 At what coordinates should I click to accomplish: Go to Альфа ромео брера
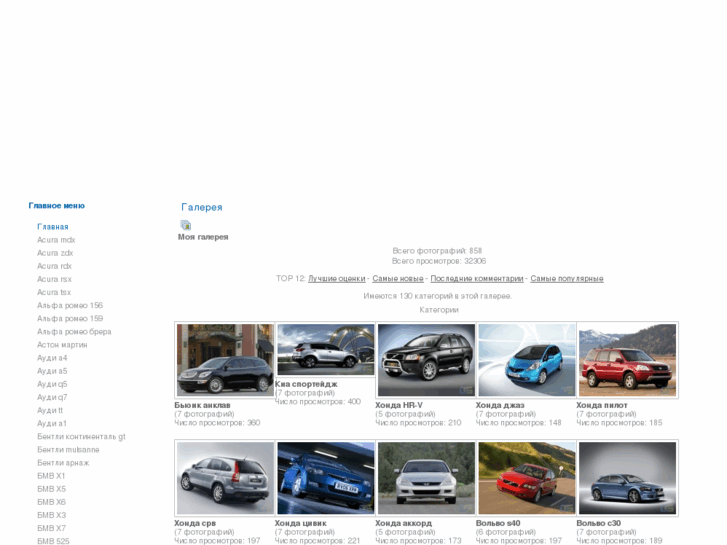[74, 332]
